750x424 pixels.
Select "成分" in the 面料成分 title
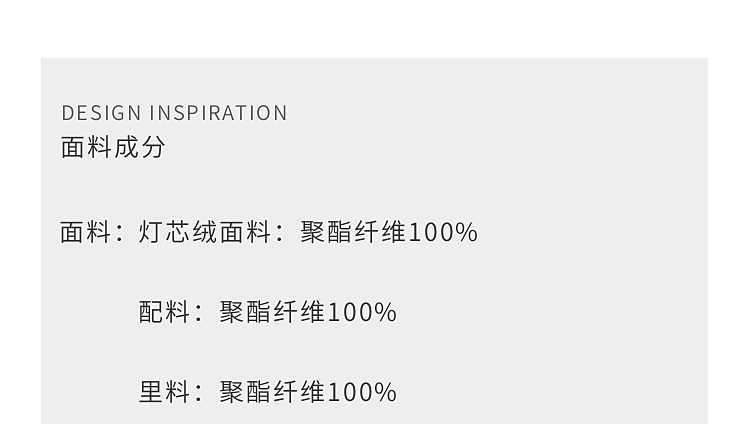point(140,148)
